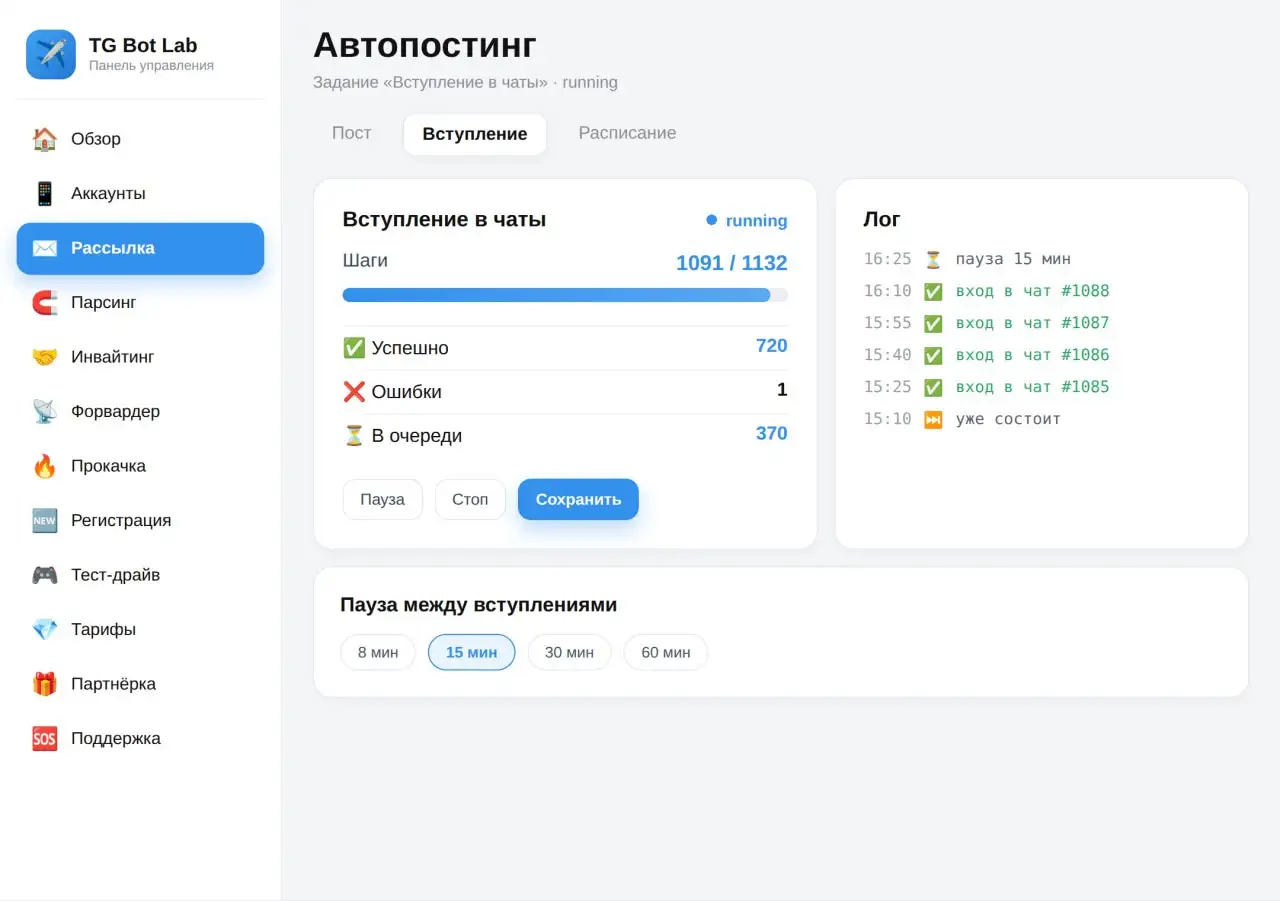Click log text вход в чат #1087
1280x901 pixels.
click(1033, 323)
